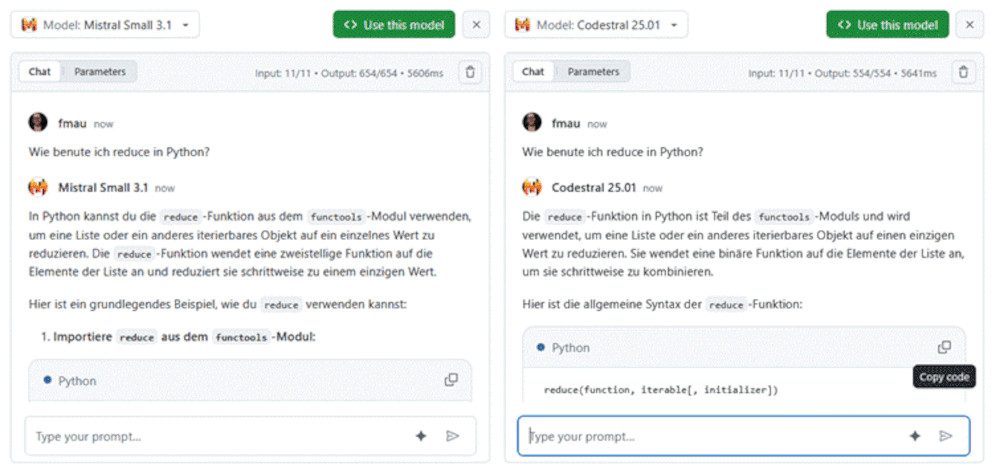Send the prompt to Mistral Small 3.1
This screenshot has width=1000, height=474.
[453, 436]
